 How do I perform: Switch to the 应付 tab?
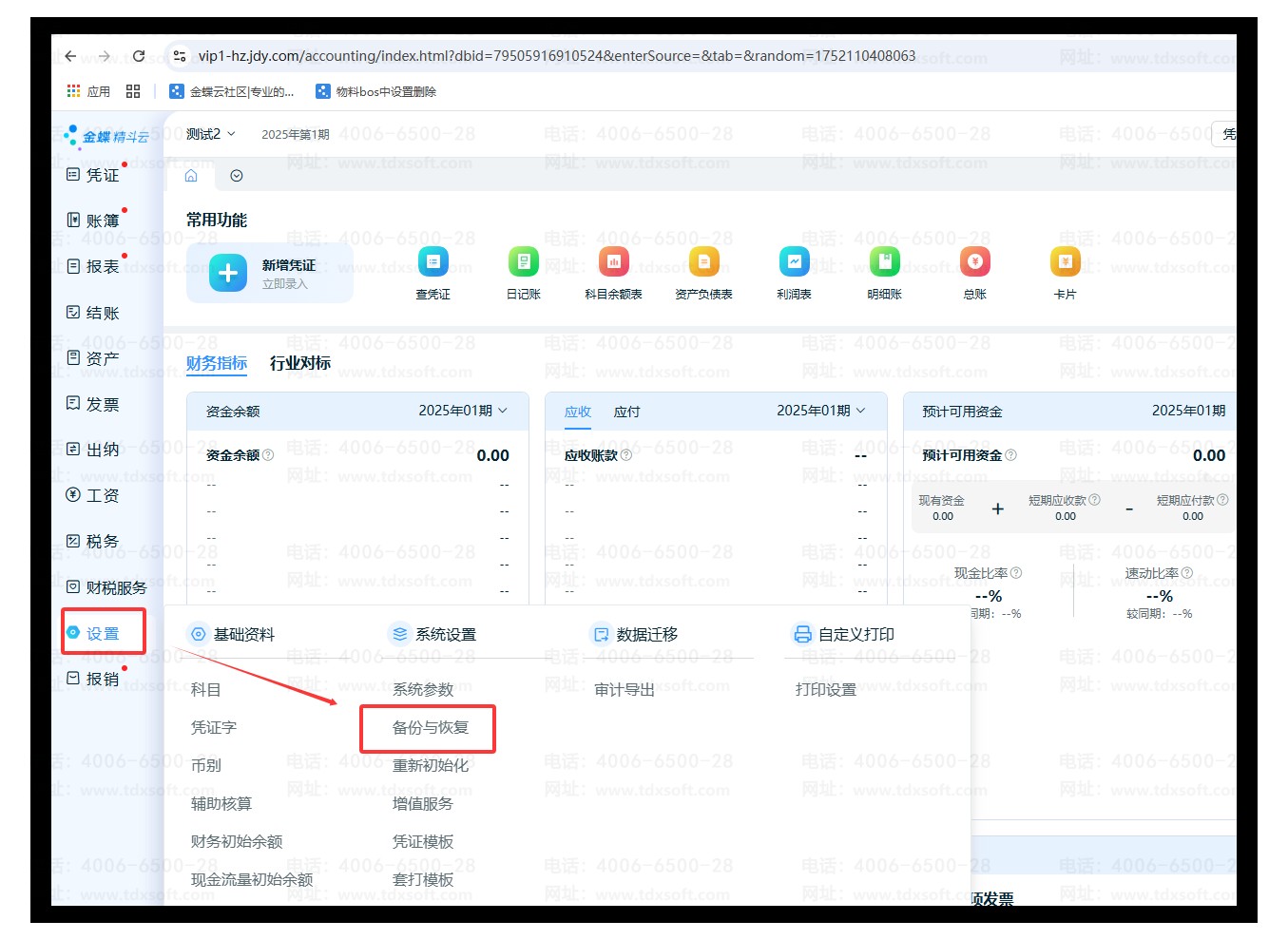(626, 412)
